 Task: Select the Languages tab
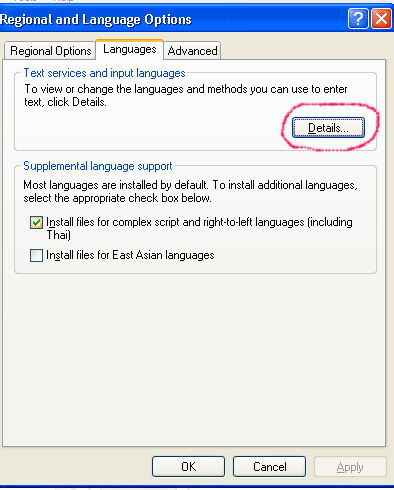[x=130, y=49]
